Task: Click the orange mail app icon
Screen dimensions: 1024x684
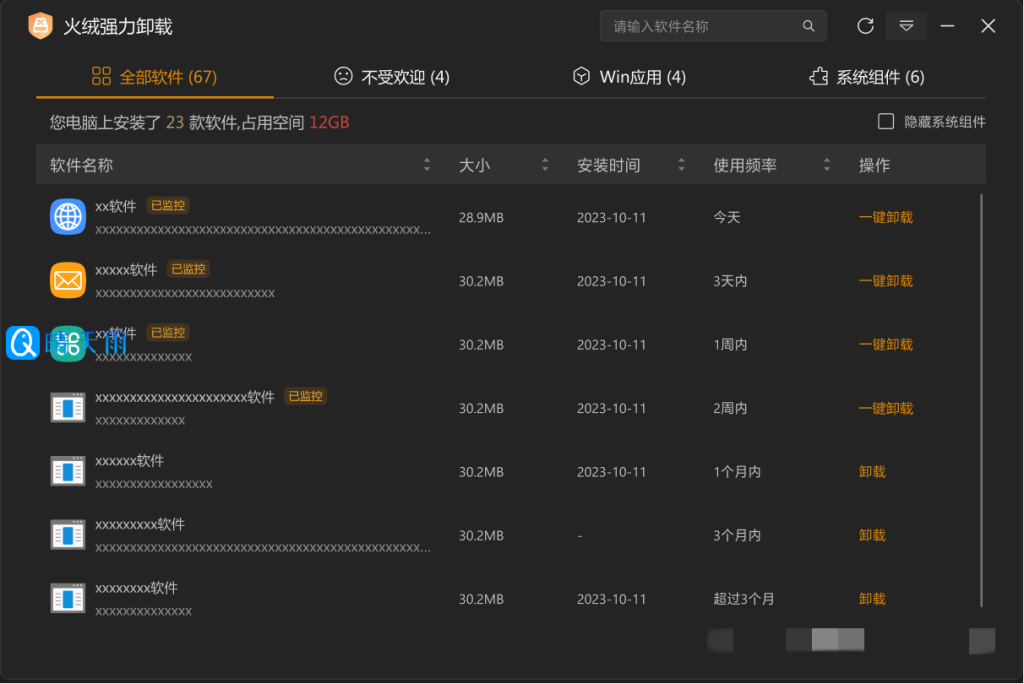Action: pyautogui.click(x=68, y=281)
